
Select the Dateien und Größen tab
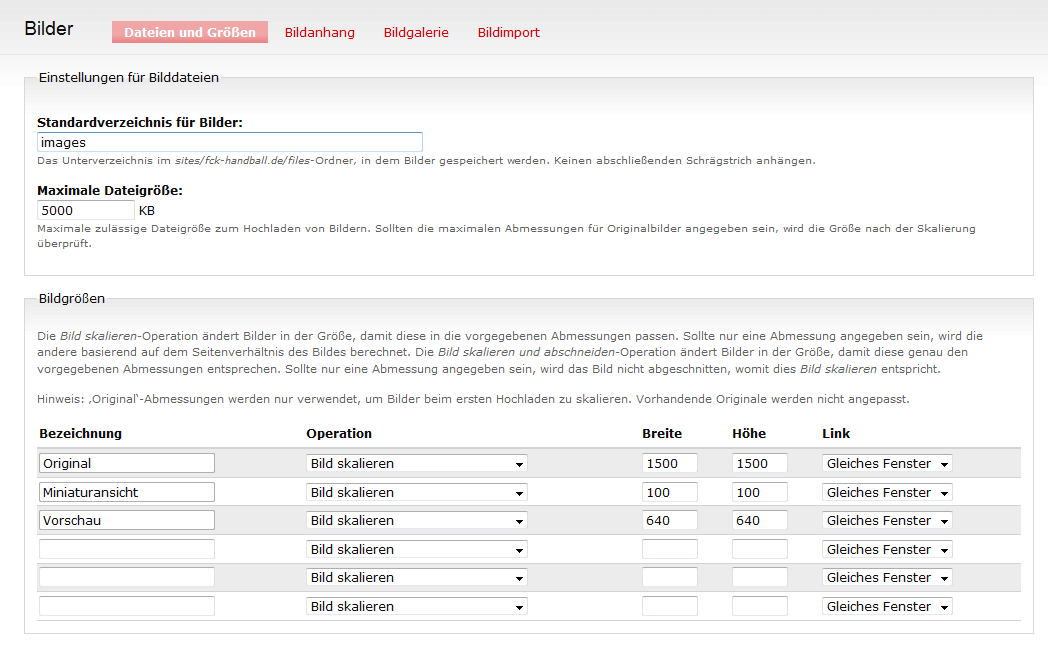[x=190, y=32]
